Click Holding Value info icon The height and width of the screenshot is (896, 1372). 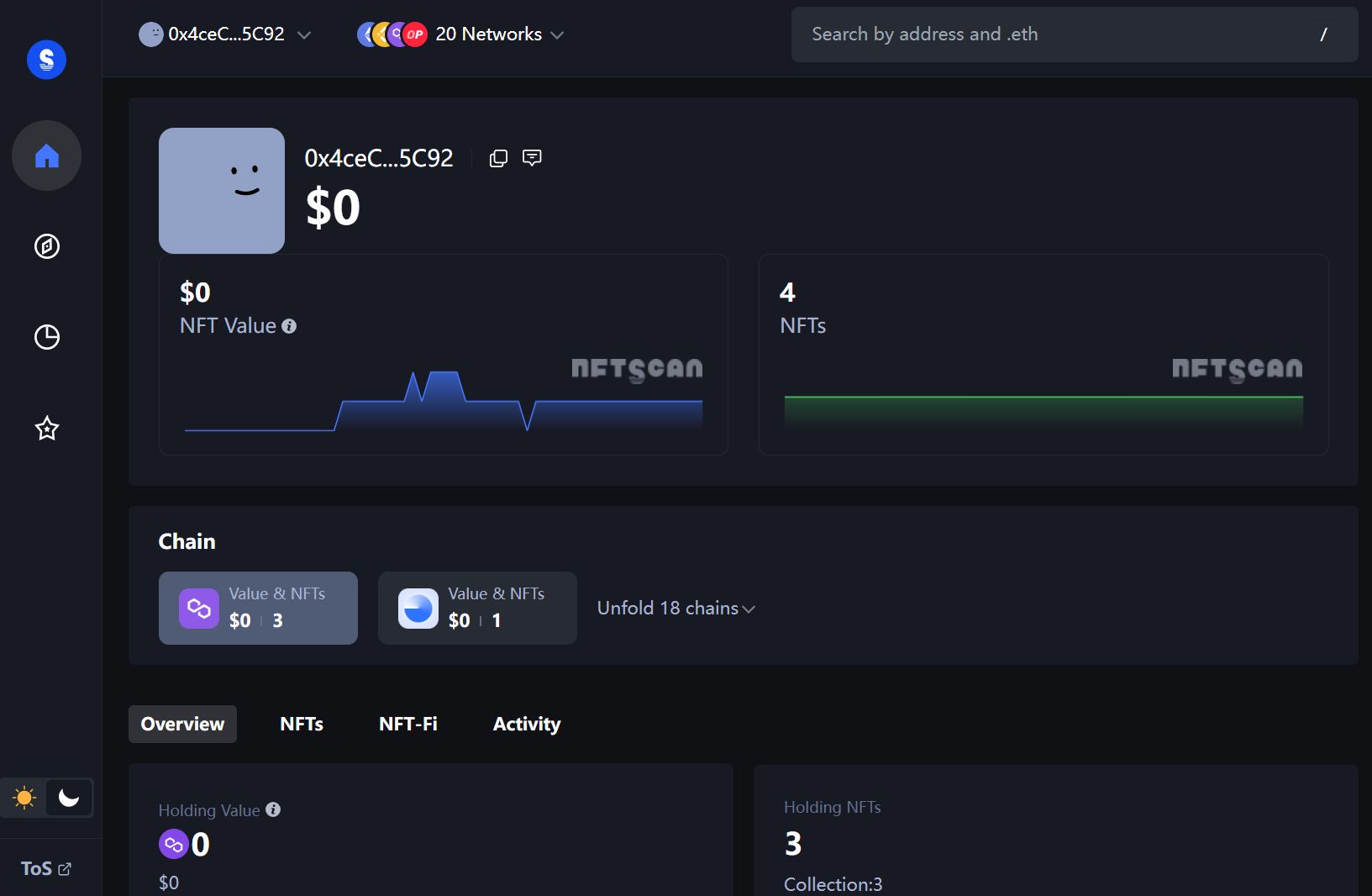pos(273,809)
